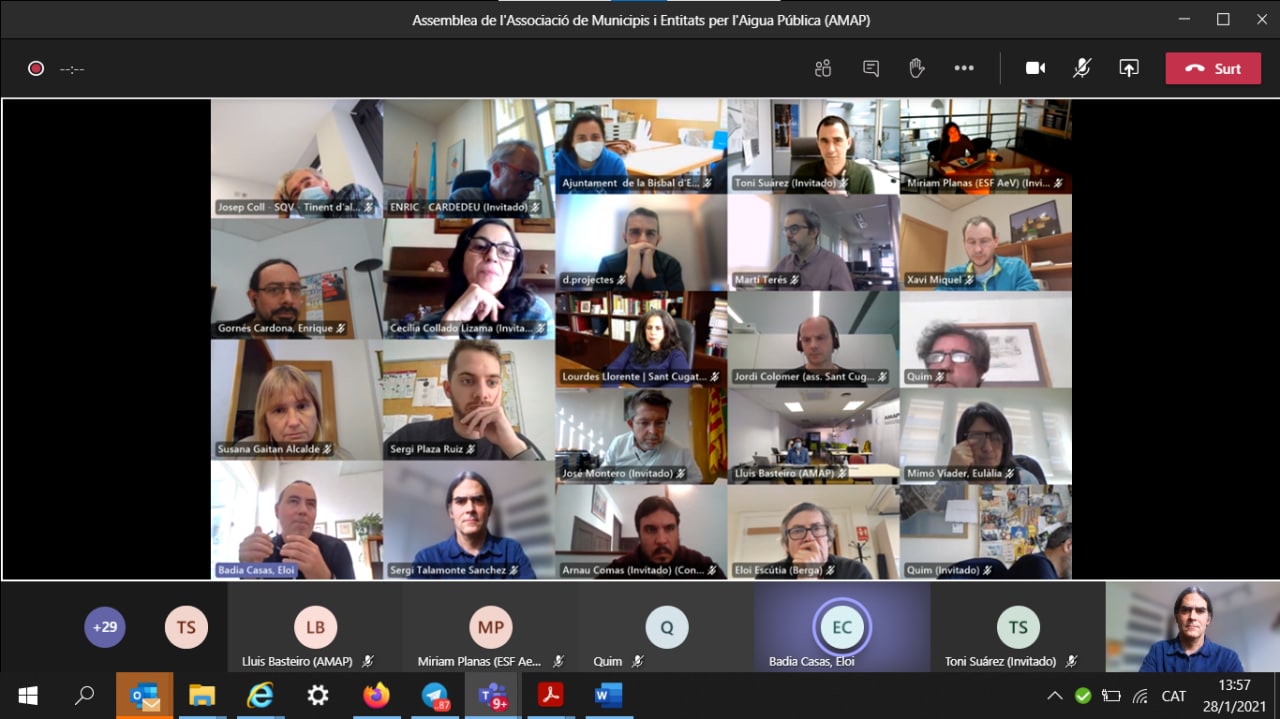Viewport: 1280px width, 719px height.
Task: Open Firefox from the taskbar
Action: tap(377, 696)
